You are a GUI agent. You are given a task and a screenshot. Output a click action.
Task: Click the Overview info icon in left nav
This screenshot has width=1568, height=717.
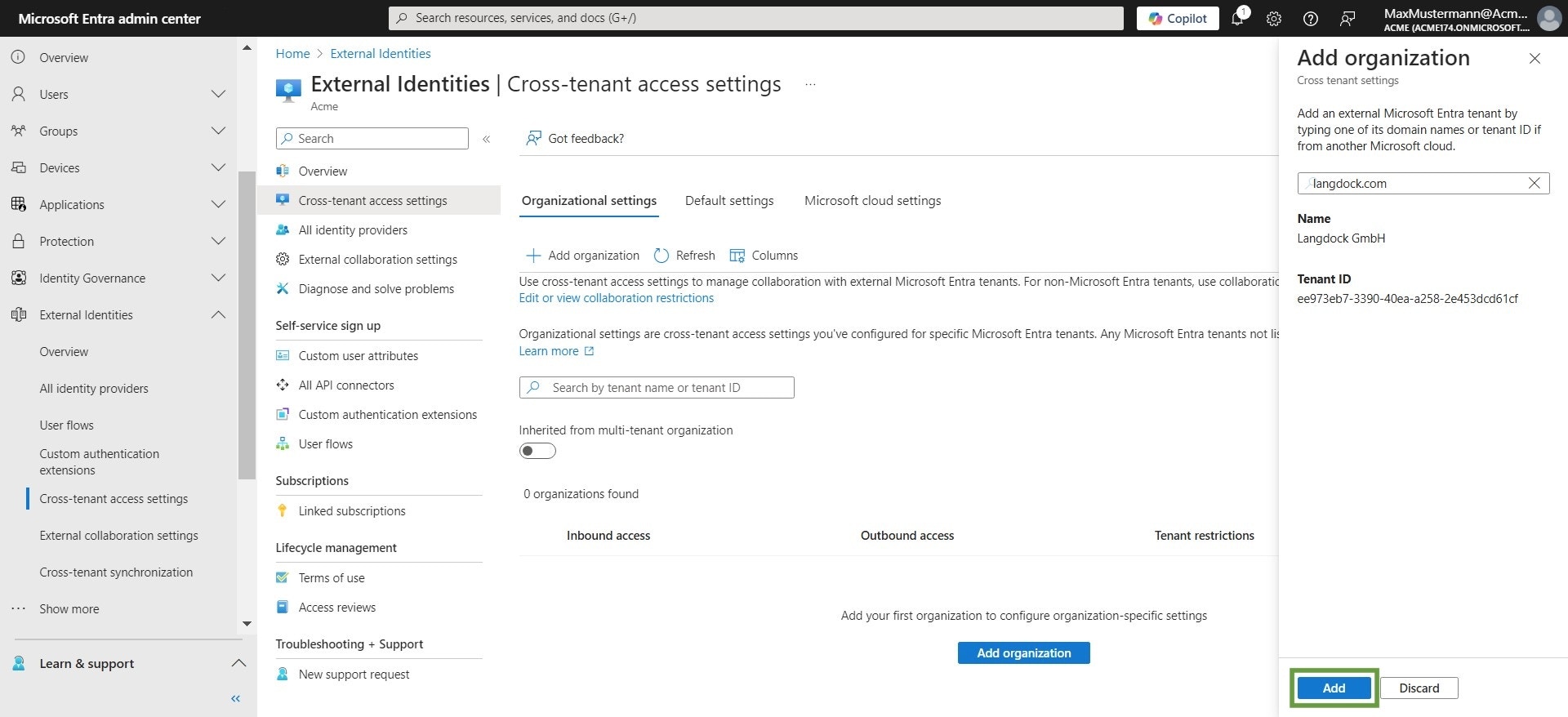click(18, 57)
